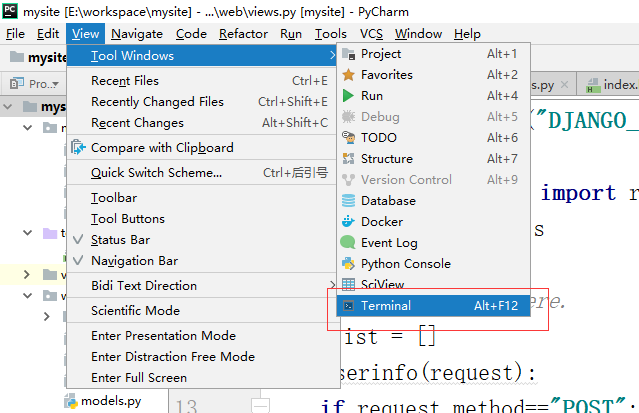Select Recent Files menu entry
639x413 pixels.
pyautogui.click(x=203, y=81)
